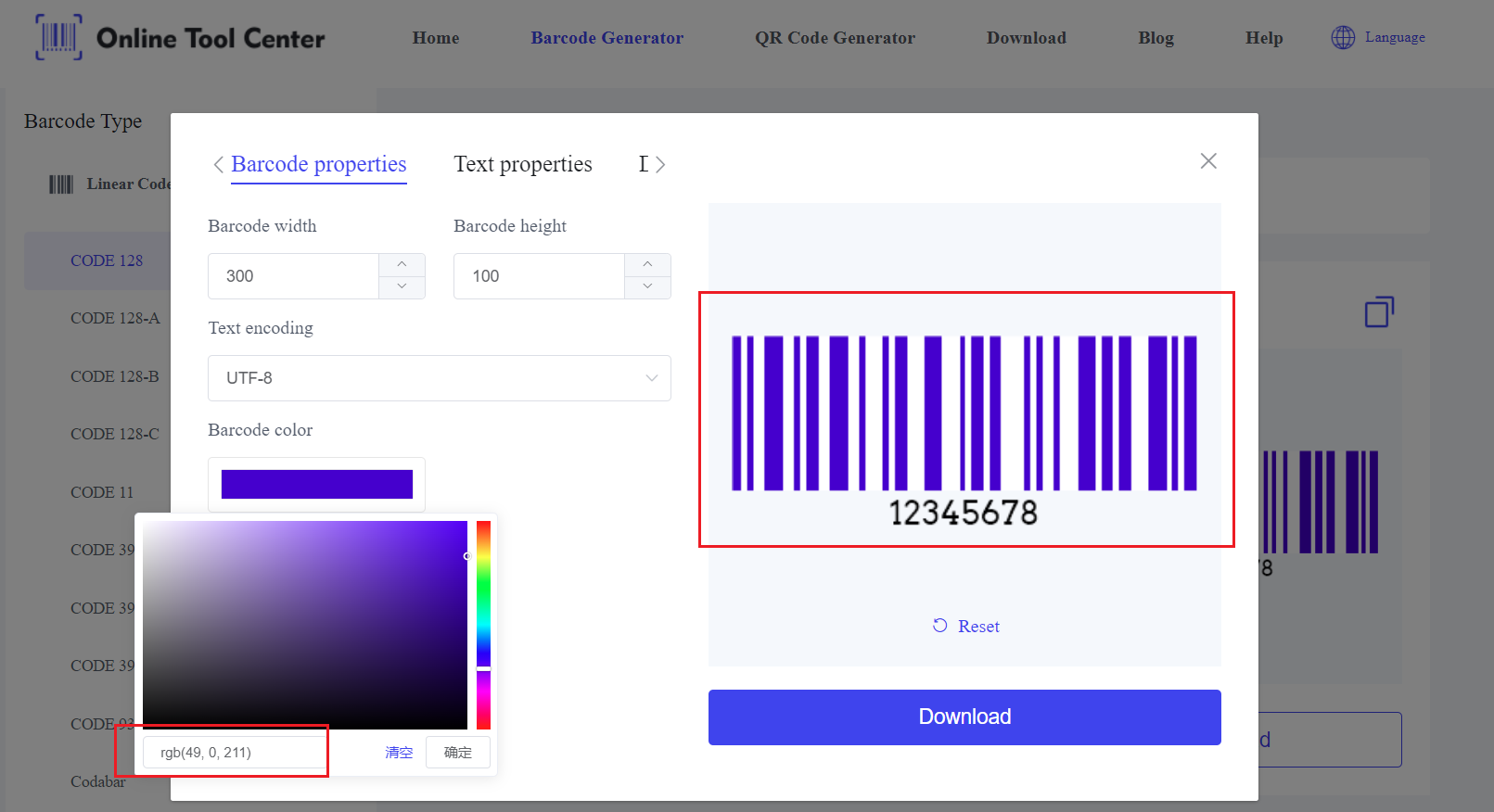Click the blue Download button

click(964, 717)
